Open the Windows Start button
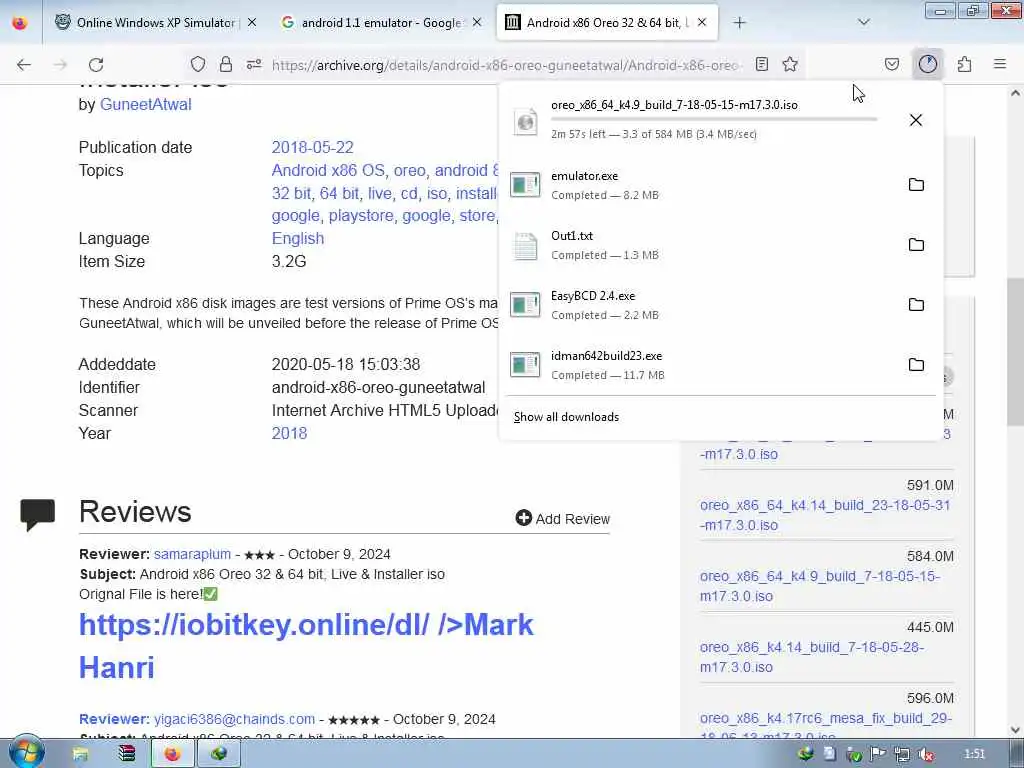Screen dimensions: 1024x768 pos(26,753)
